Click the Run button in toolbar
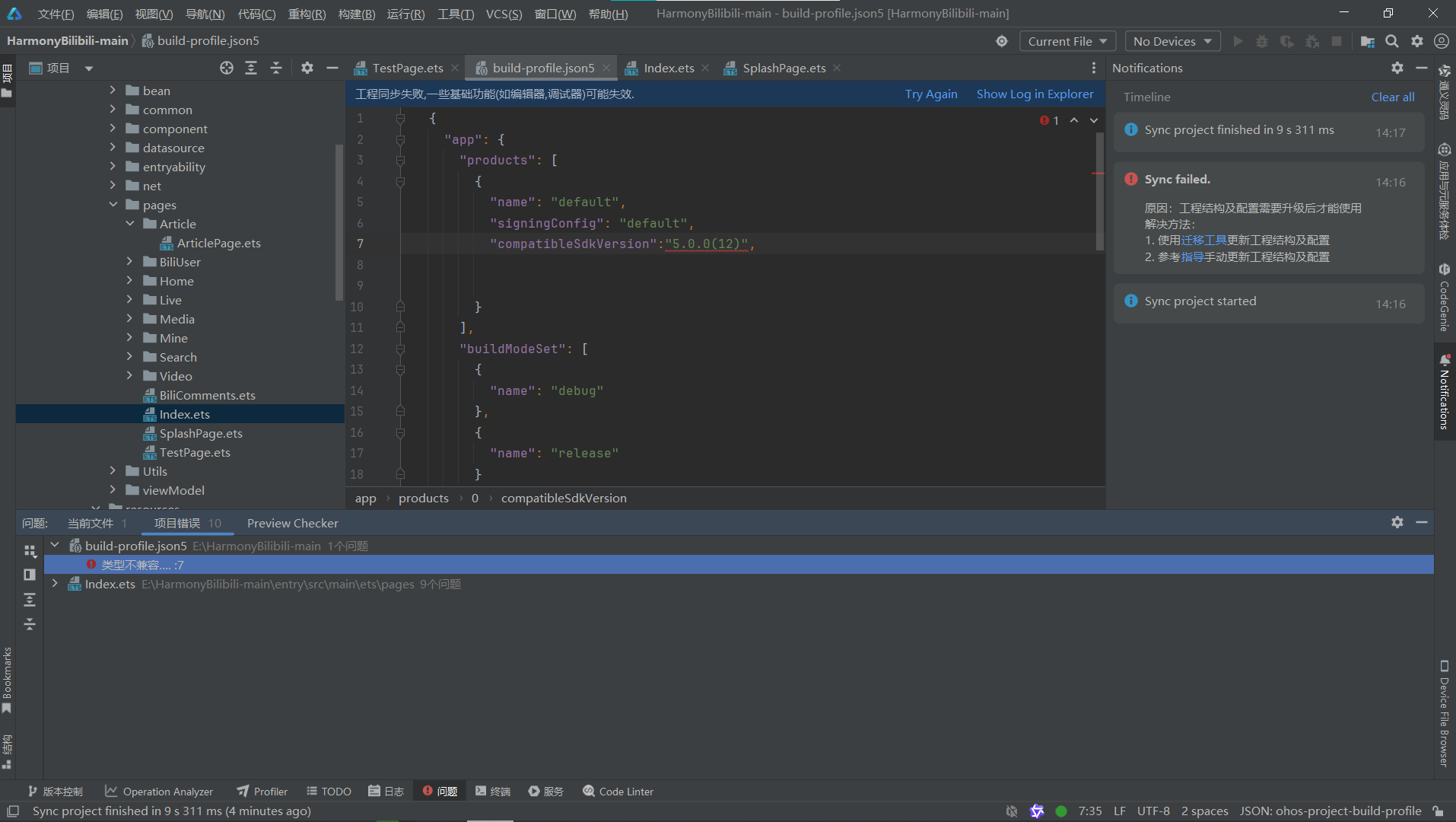 [x=1238, y=41]
